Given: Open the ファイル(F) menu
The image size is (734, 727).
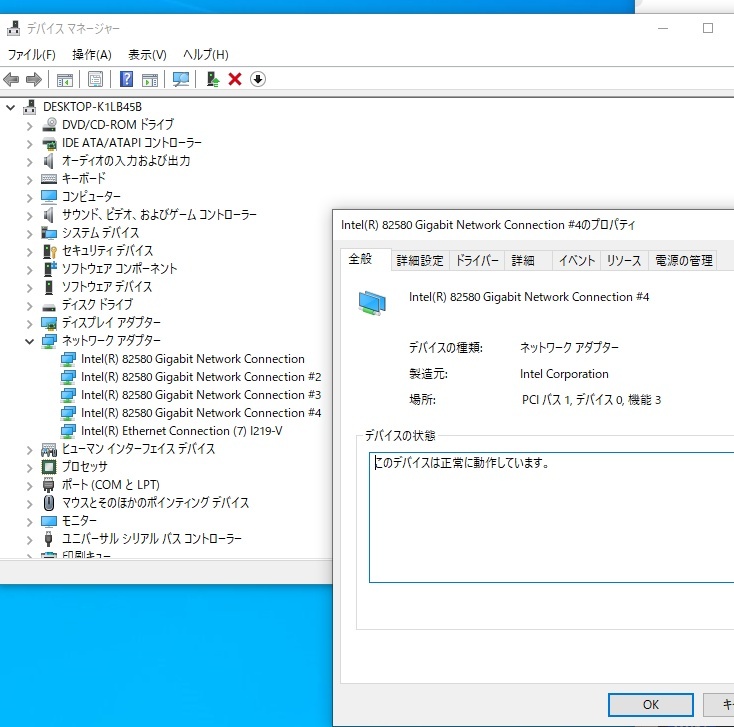Looking at the screenshot, I should 31,55.
